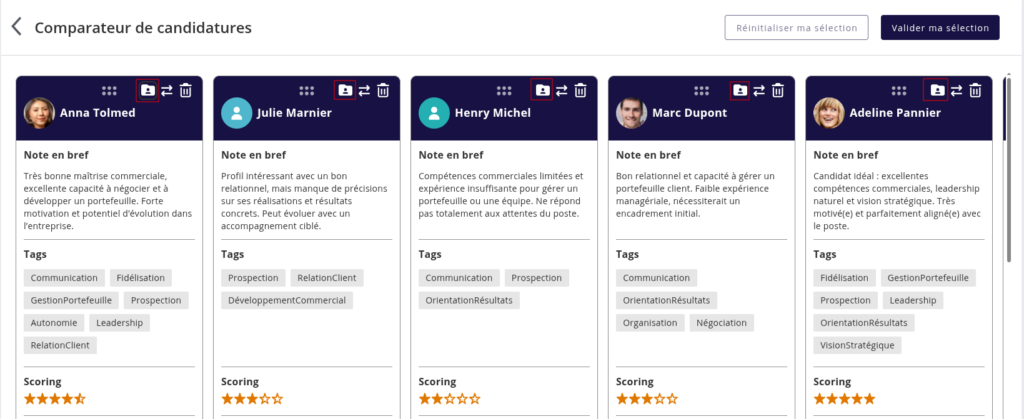Click the Négociation tag on Marc Dupont's card
Image resolution: width=1024 pixels, height=419 pixels.
[723, 322]
